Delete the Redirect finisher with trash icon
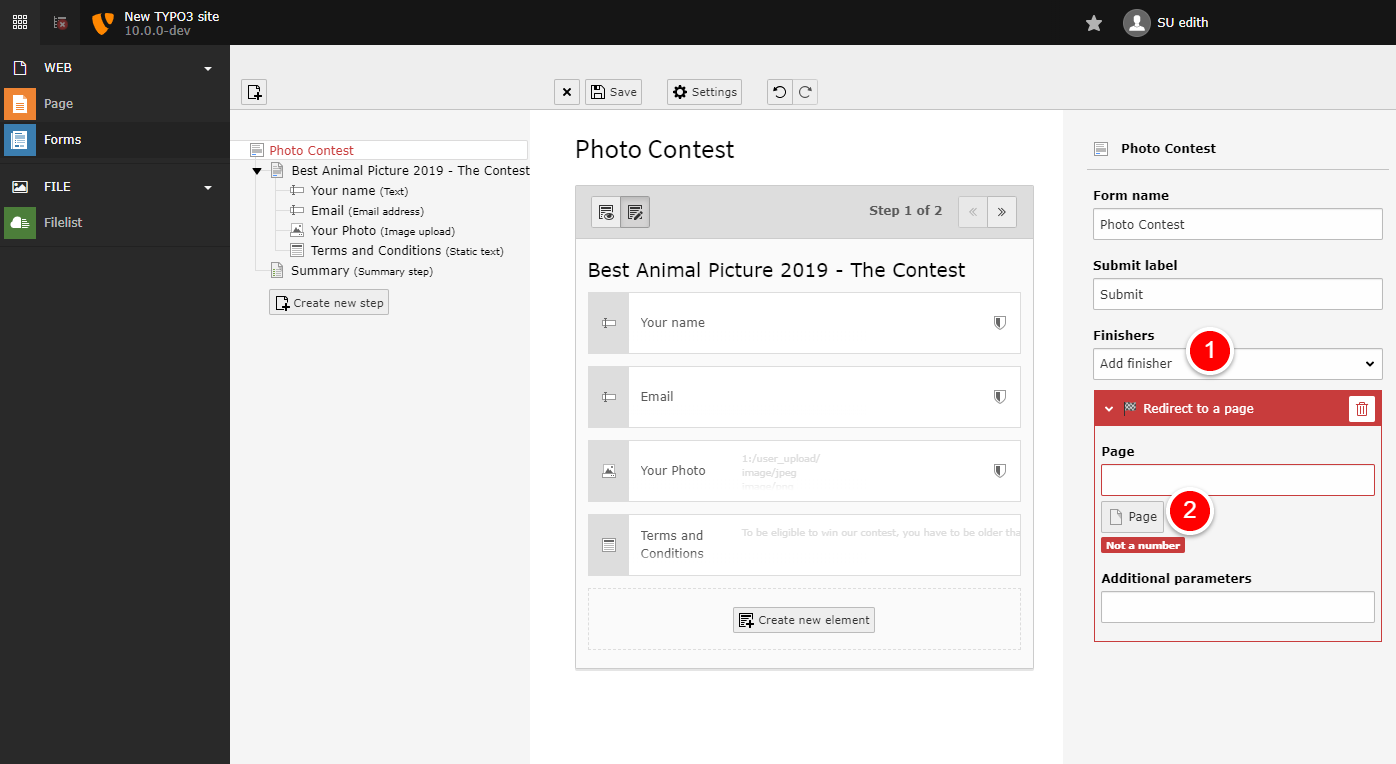This screenshot has width=1396, height=764. tap(1361, 409)
